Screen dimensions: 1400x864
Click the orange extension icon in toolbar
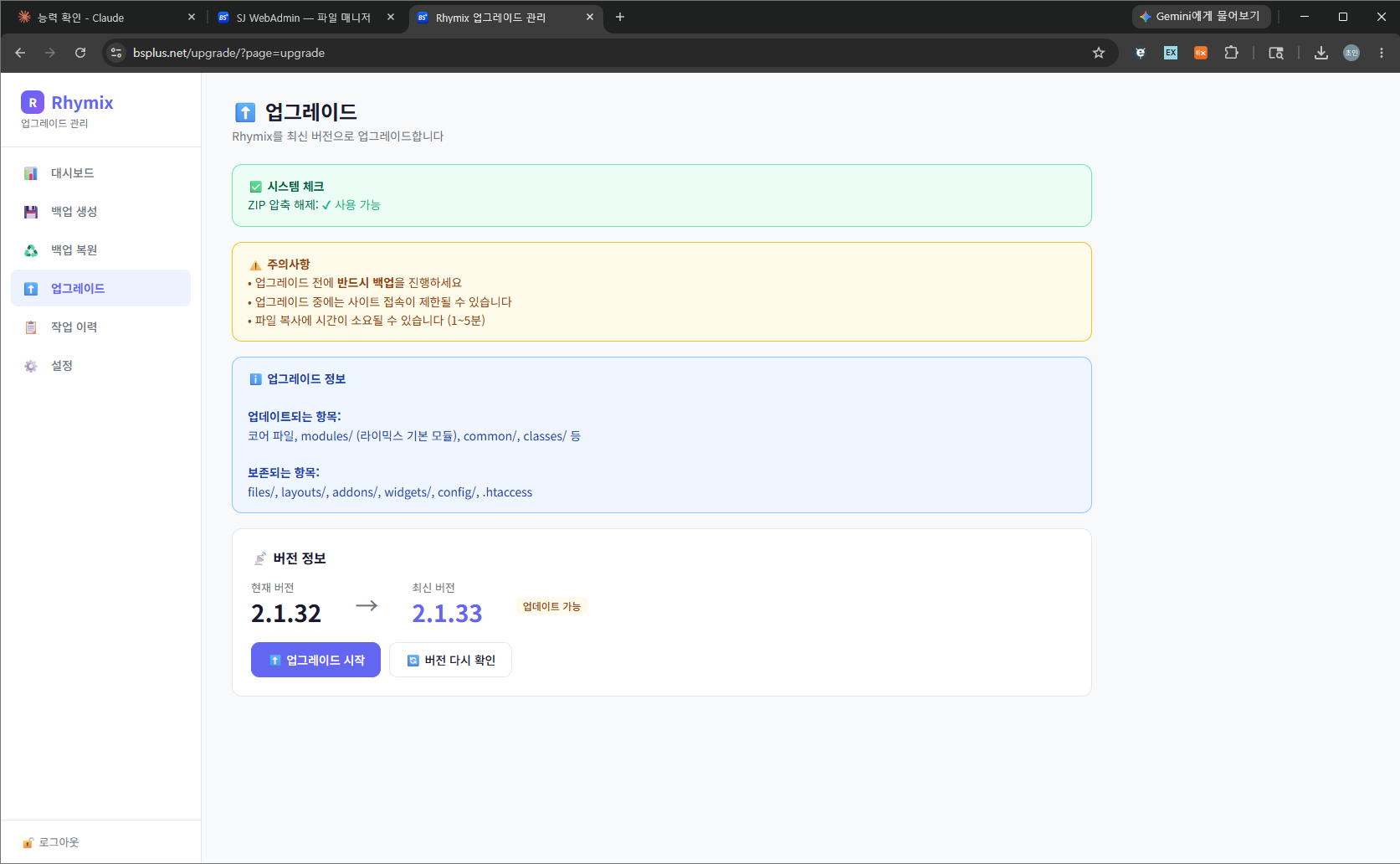pyautogui.click(x=1201, y=53)
